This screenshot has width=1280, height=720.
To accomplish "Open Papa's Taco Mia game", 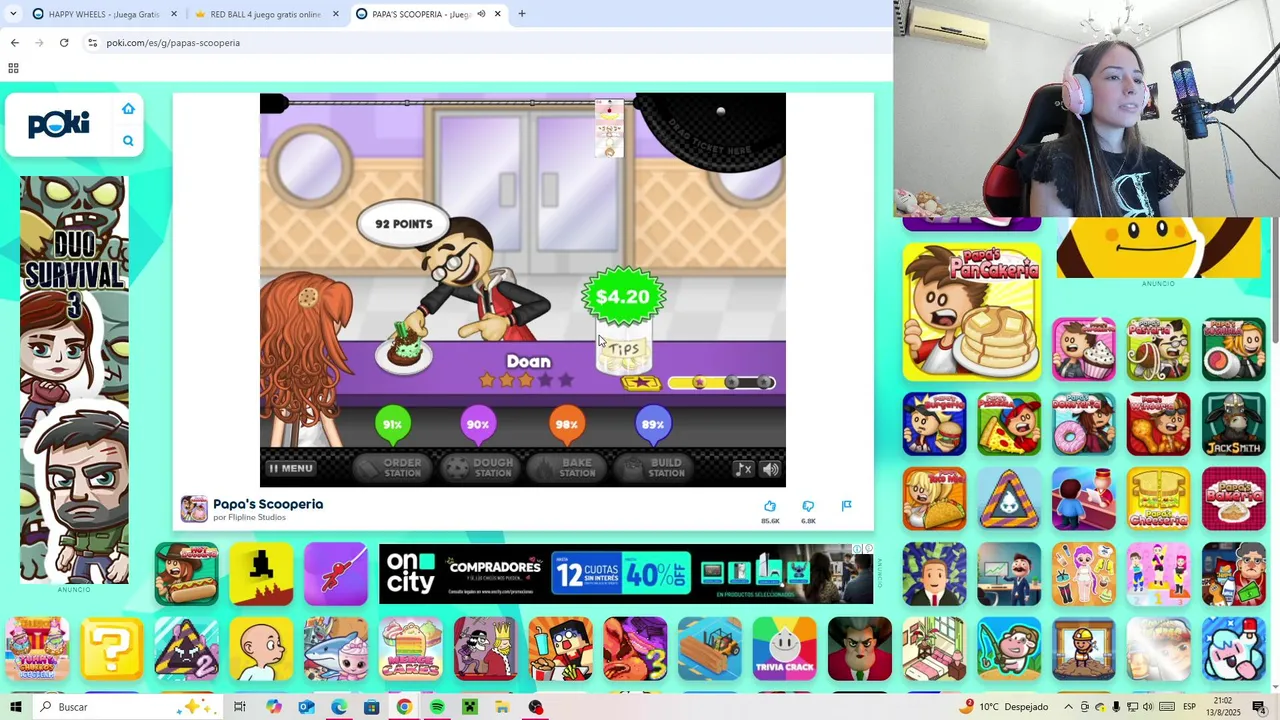I will point(934,499).
